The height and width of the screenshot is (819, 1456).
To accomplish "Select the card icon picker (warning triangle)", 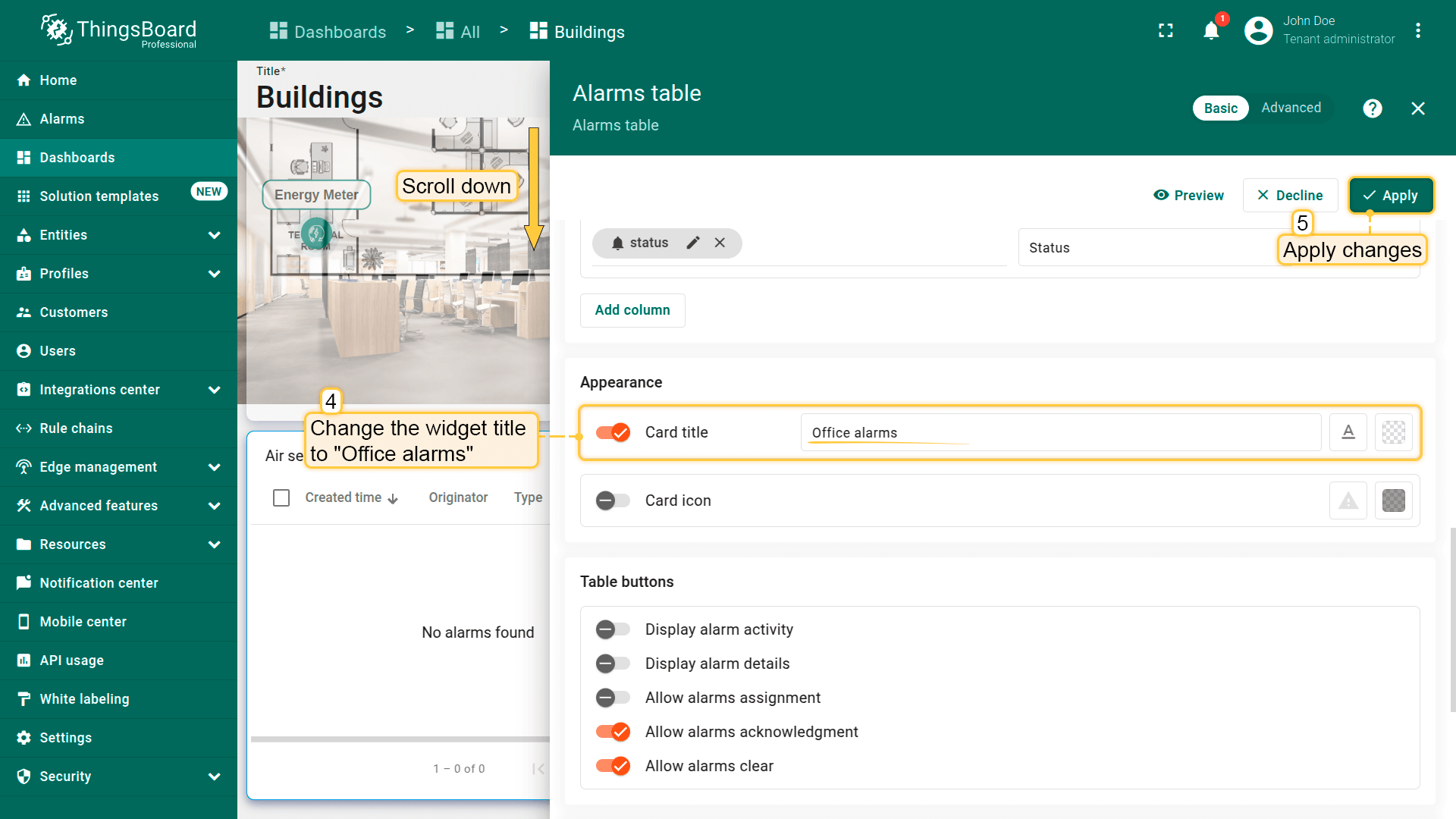I will 1348,500.
